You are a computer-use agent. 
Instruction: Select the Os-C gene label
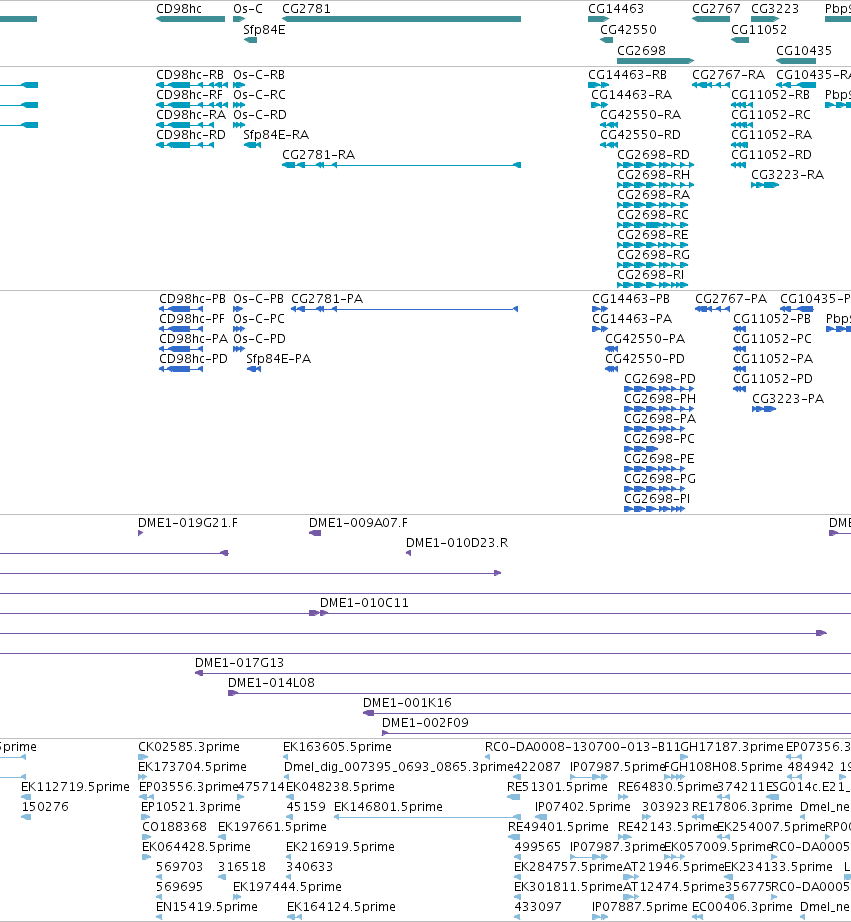(x=248, y=9)
